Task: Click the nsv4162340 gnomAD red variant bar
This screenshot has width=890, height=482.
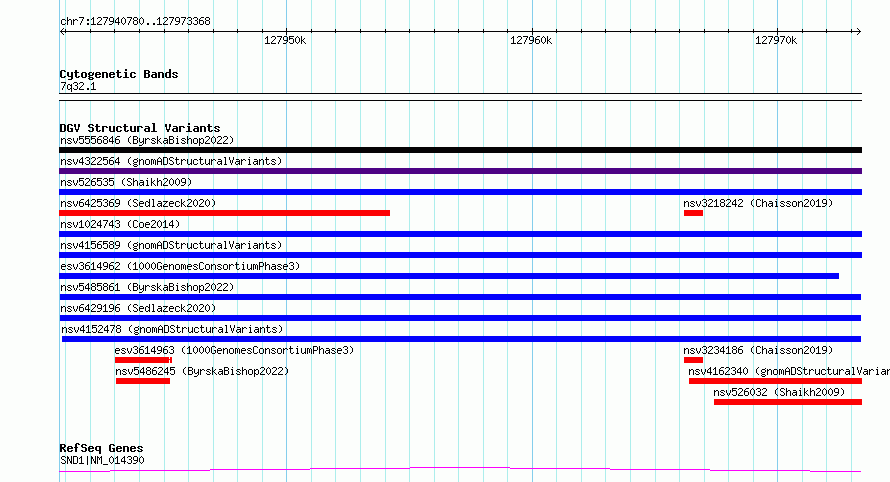Action: (x=775, y=381)
